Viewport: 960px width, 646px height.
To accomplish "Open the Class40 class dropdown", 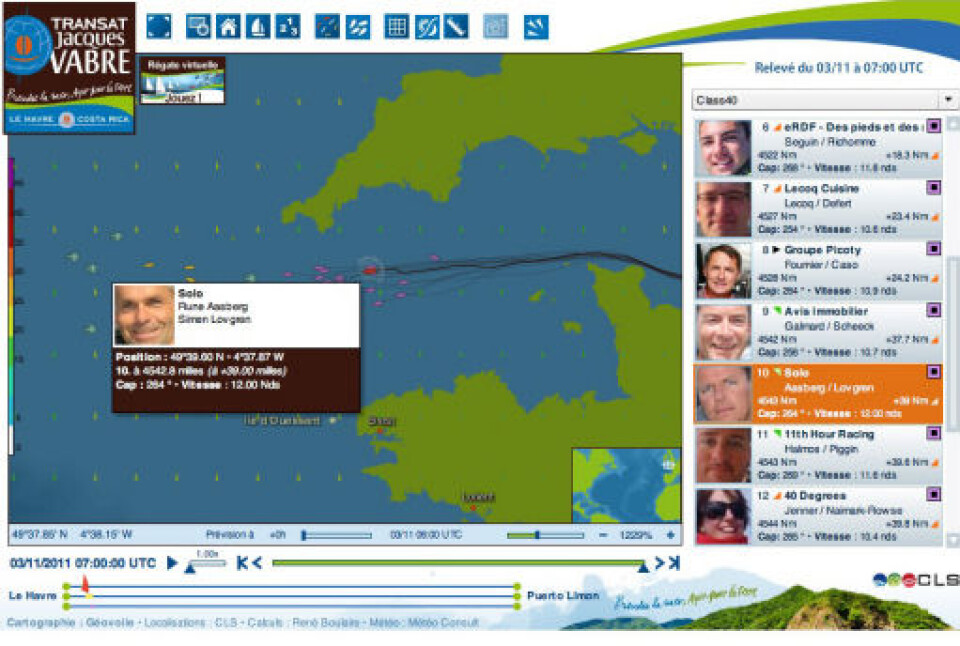I will [x=825, y=99].
